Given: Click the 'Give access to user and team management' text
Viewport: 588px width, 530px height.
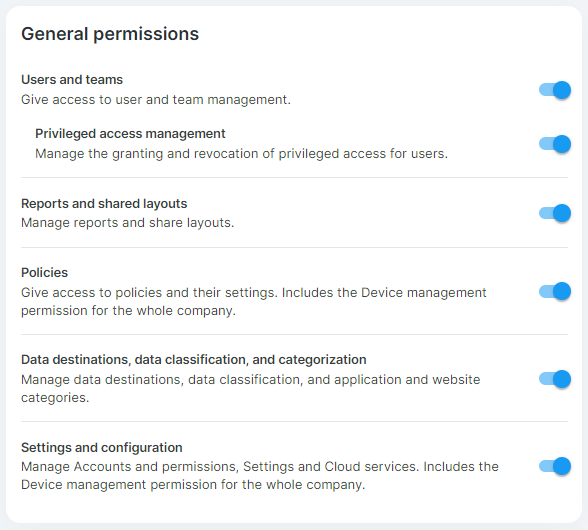Looking at the screenshot, I should [x=156, y=100].
